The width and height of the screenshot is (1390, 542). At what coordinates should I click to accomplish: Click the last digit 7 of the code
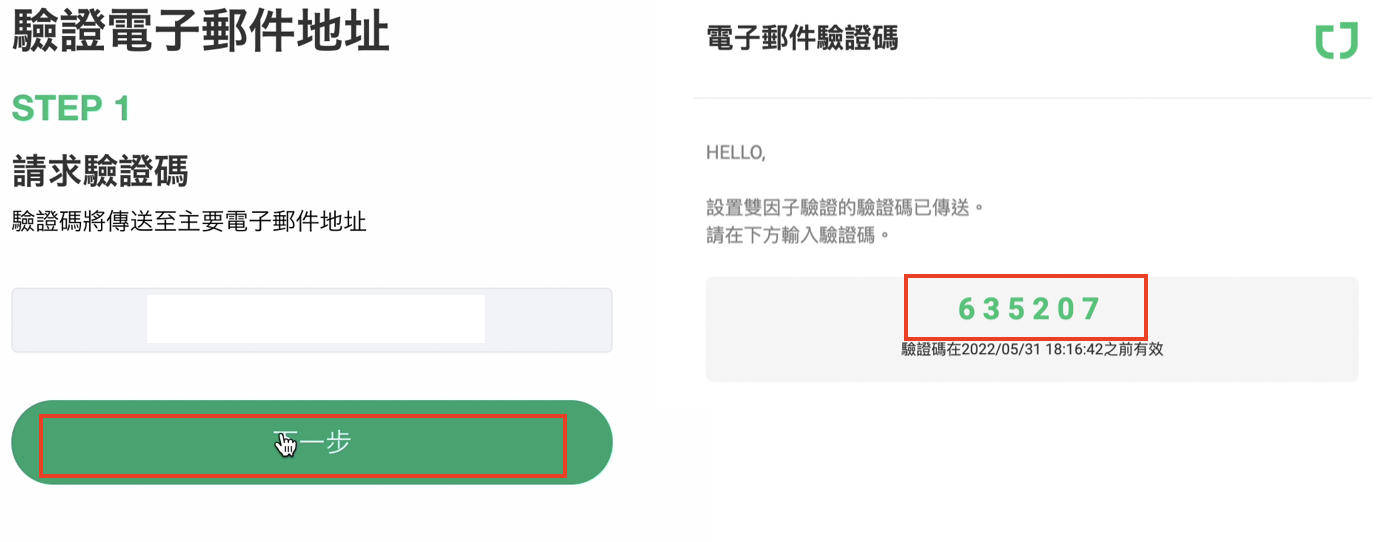pos(1091,310)
